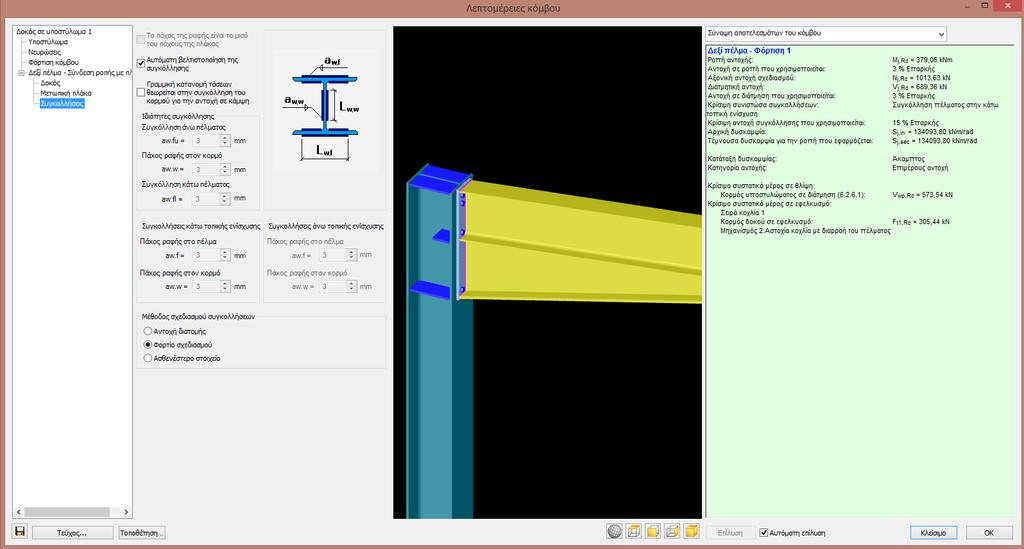The image size is (1024, 549).
Task: Close the Λεπτομέρειες κόμβου window
Action: [x=1008, y=5]
